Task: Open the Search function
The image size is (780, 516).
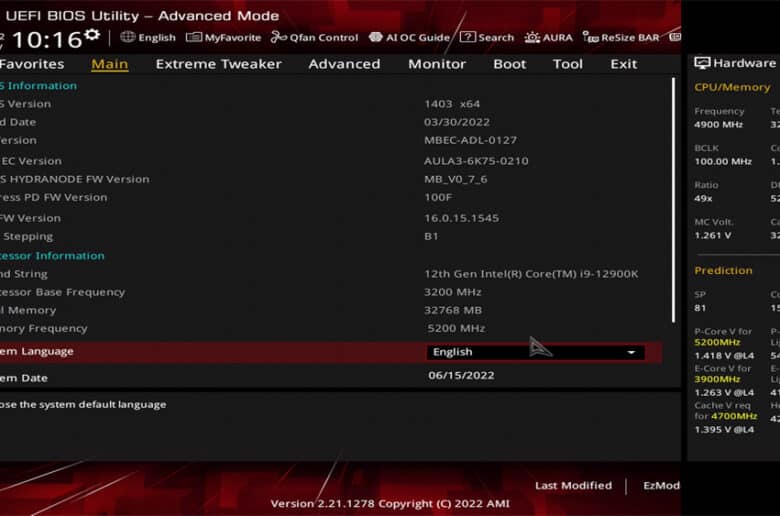Action: point(487,37)
